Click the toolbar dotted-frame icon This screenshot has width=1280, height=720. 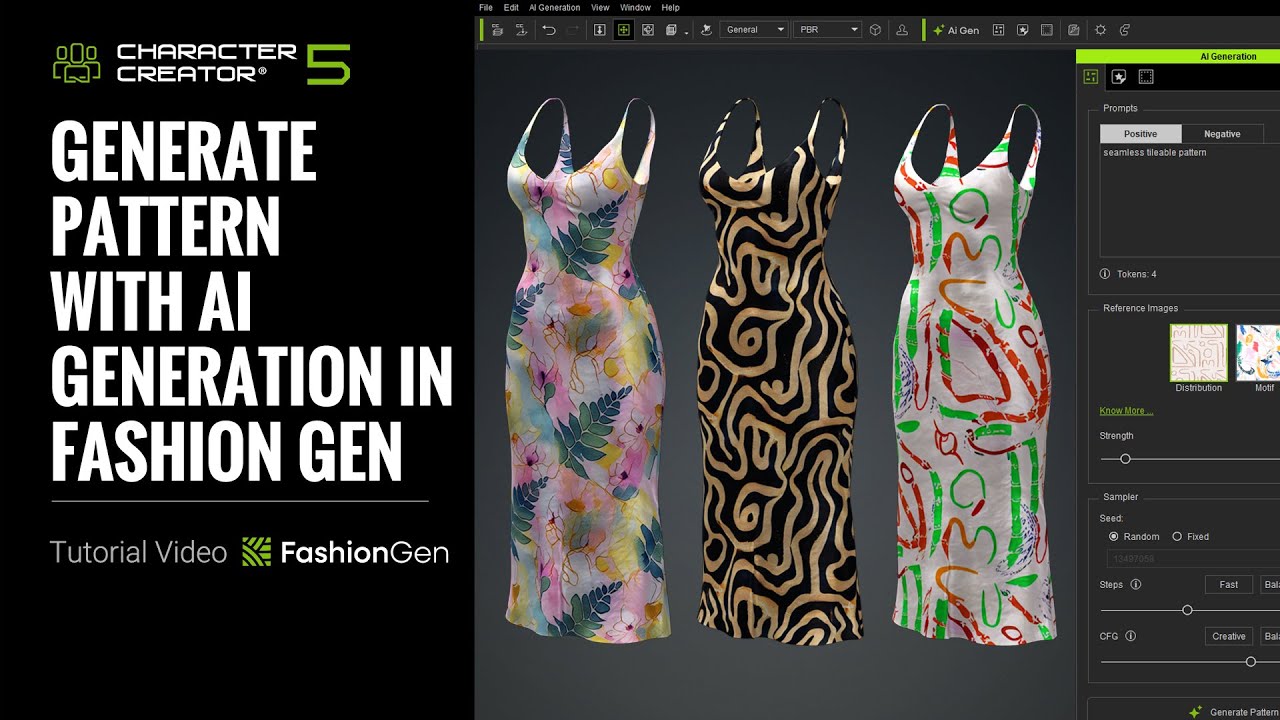coord(1047,30)
